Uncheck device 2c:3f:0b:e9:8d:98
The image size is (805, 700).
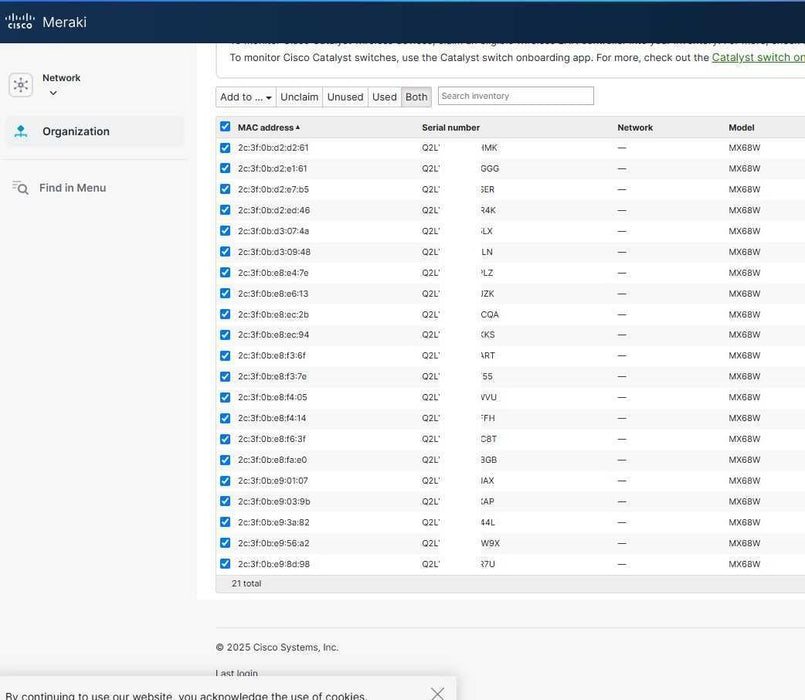pyautogui.click(x=225, y=564)
